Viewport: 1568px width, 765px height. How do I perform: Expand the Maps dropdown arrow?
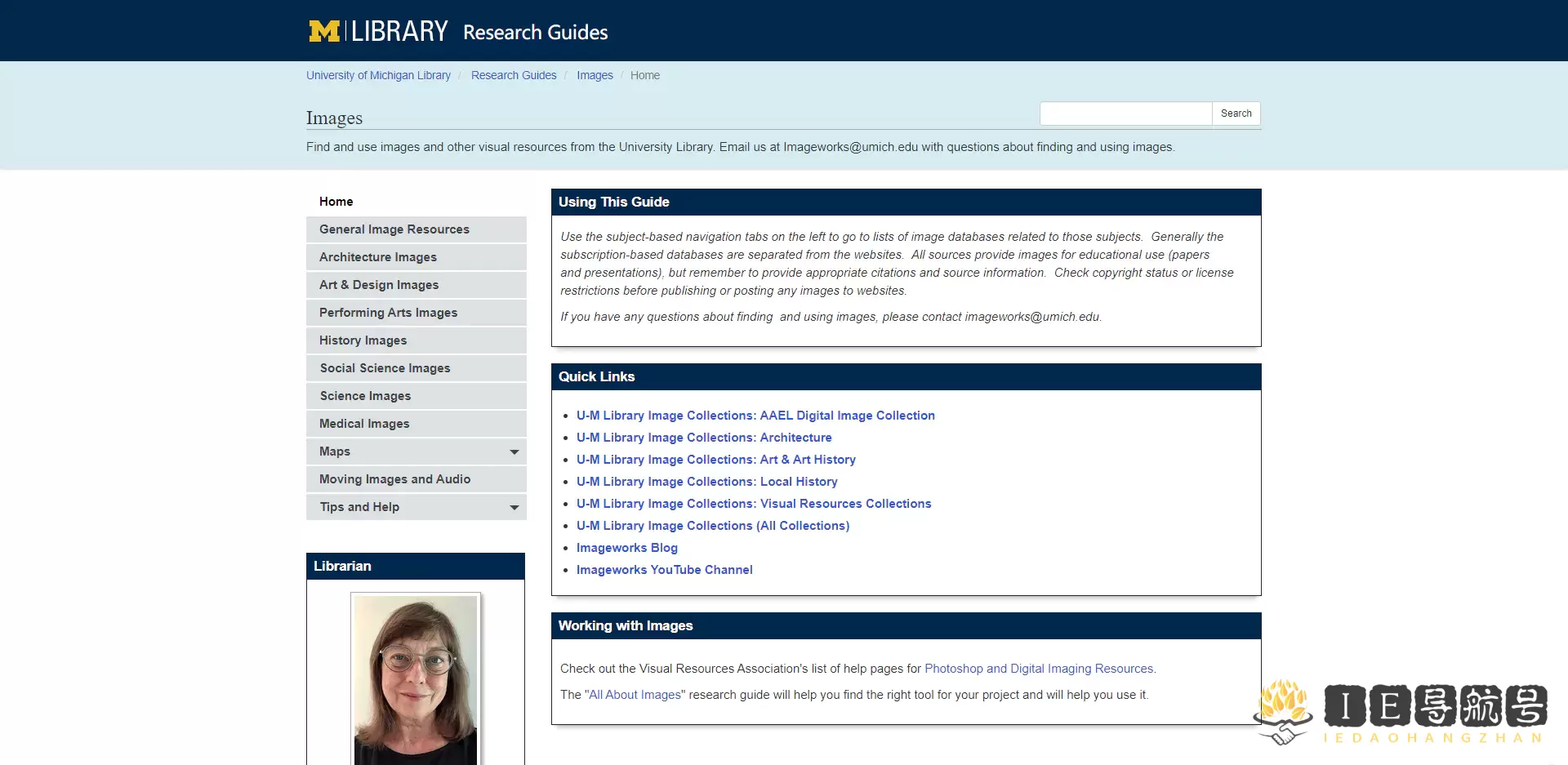pos(514,451)
